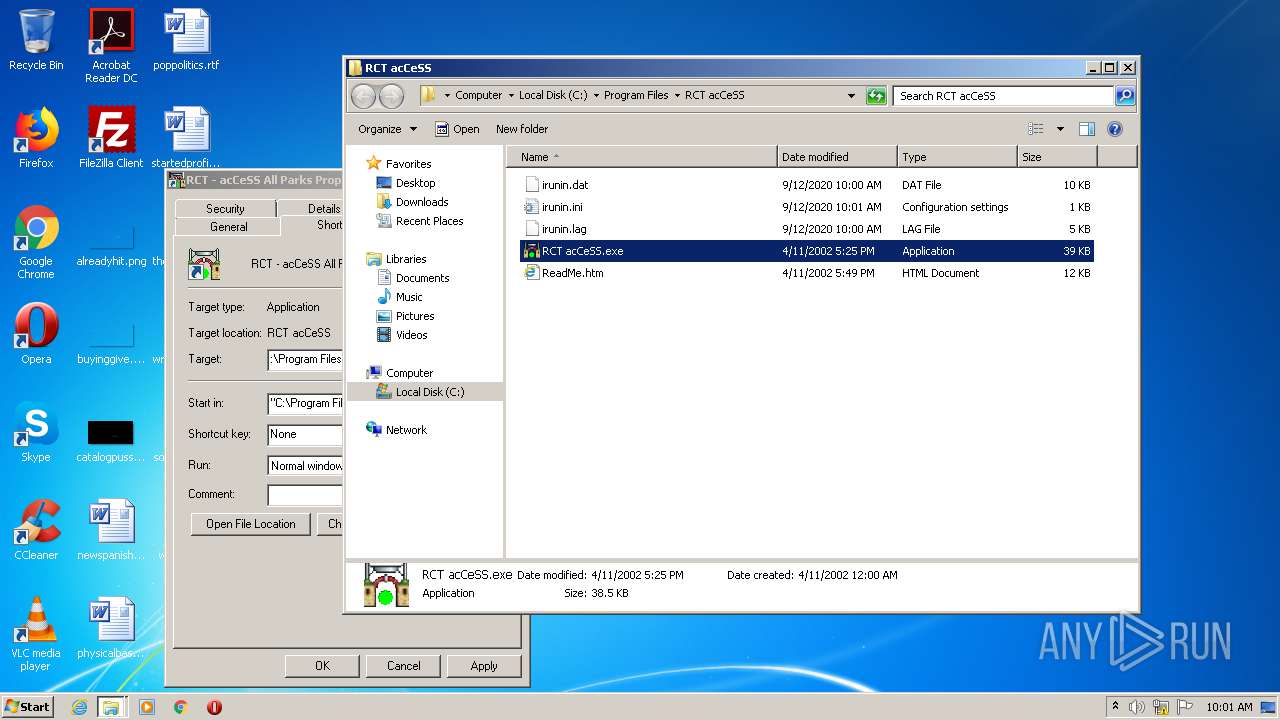The height and width of the screenshot is (720, 1280).
Task: Expand Computer breadcrumb arrow in address bar
Action: pyautogui.click(x=511, y=96)
